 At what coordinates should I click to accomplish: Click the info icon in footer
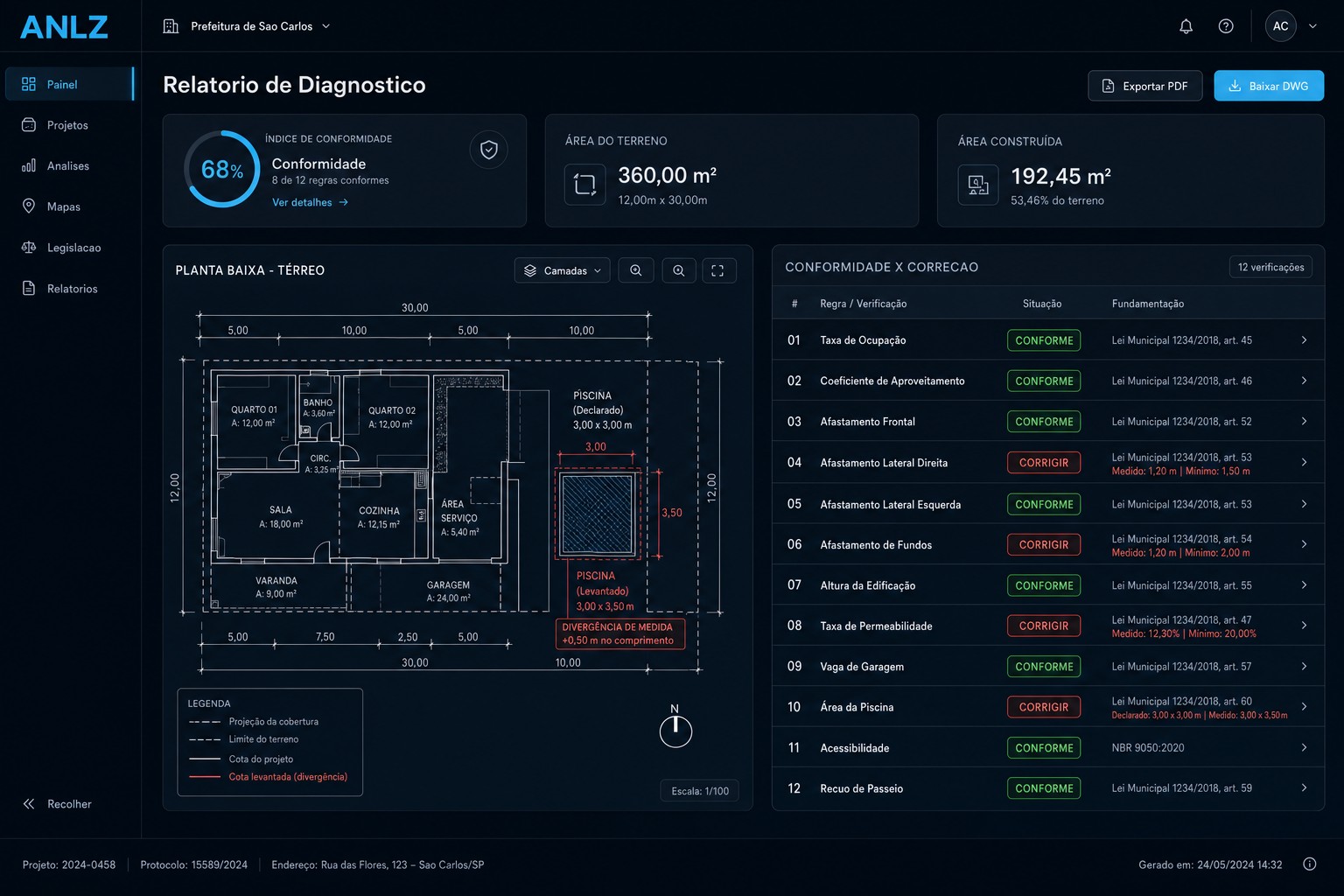(x=1309, y=864)
